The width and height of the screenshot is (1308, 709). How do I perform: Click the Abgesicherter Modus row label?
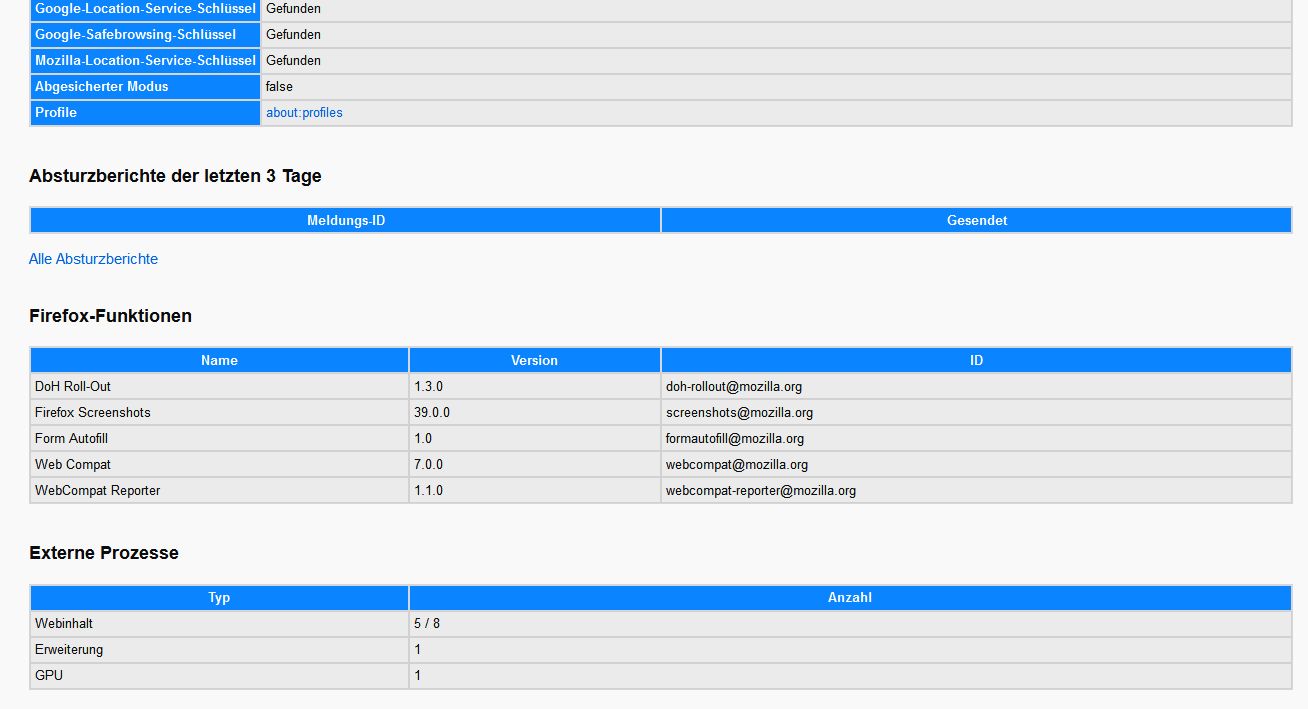(x=101, y=87)
